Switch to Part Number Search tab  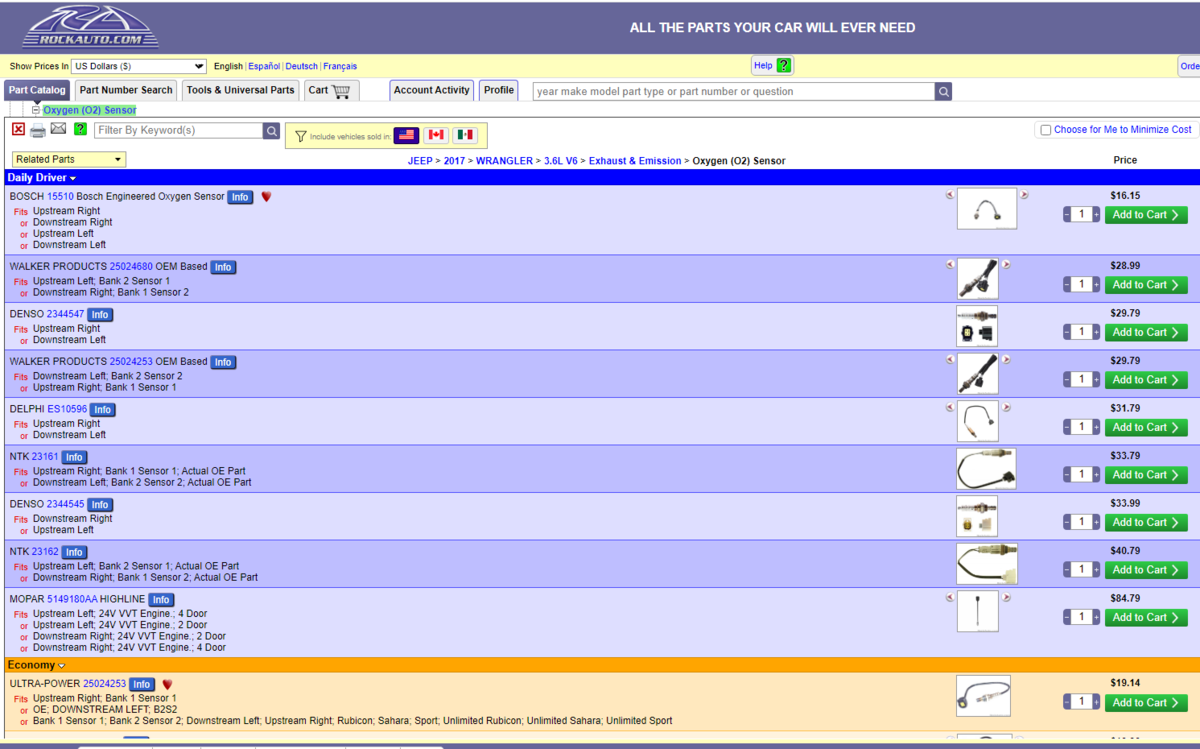pos(126,90)
